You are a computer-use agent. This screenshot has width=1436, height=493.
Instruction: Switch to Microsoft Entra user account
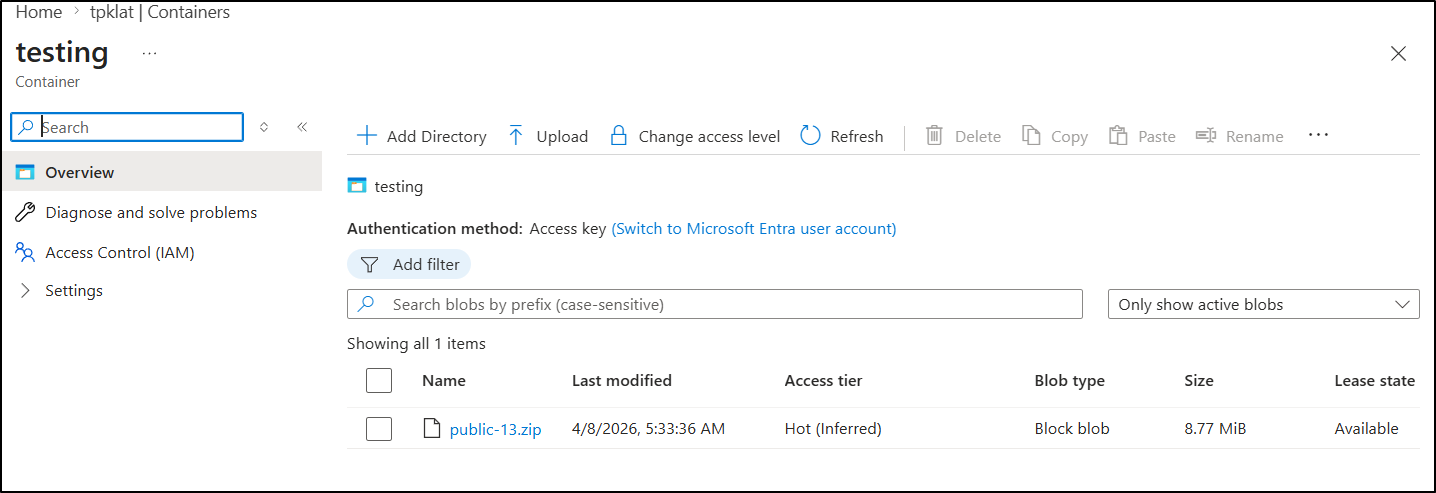pyautogui.click(x=753, y=228)
